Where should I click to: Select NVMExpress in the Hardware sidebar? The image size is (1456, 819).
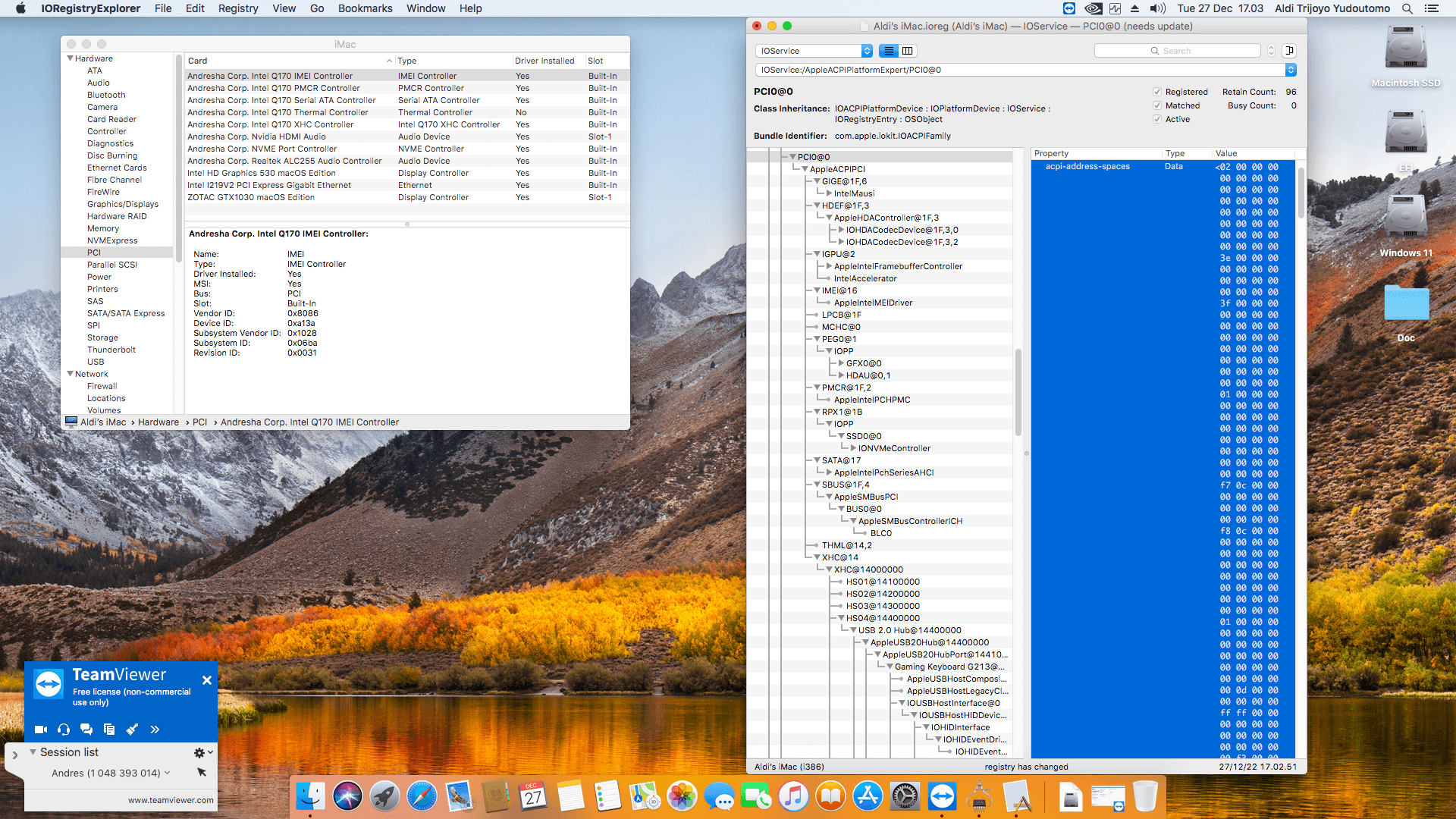pos(112,240)
